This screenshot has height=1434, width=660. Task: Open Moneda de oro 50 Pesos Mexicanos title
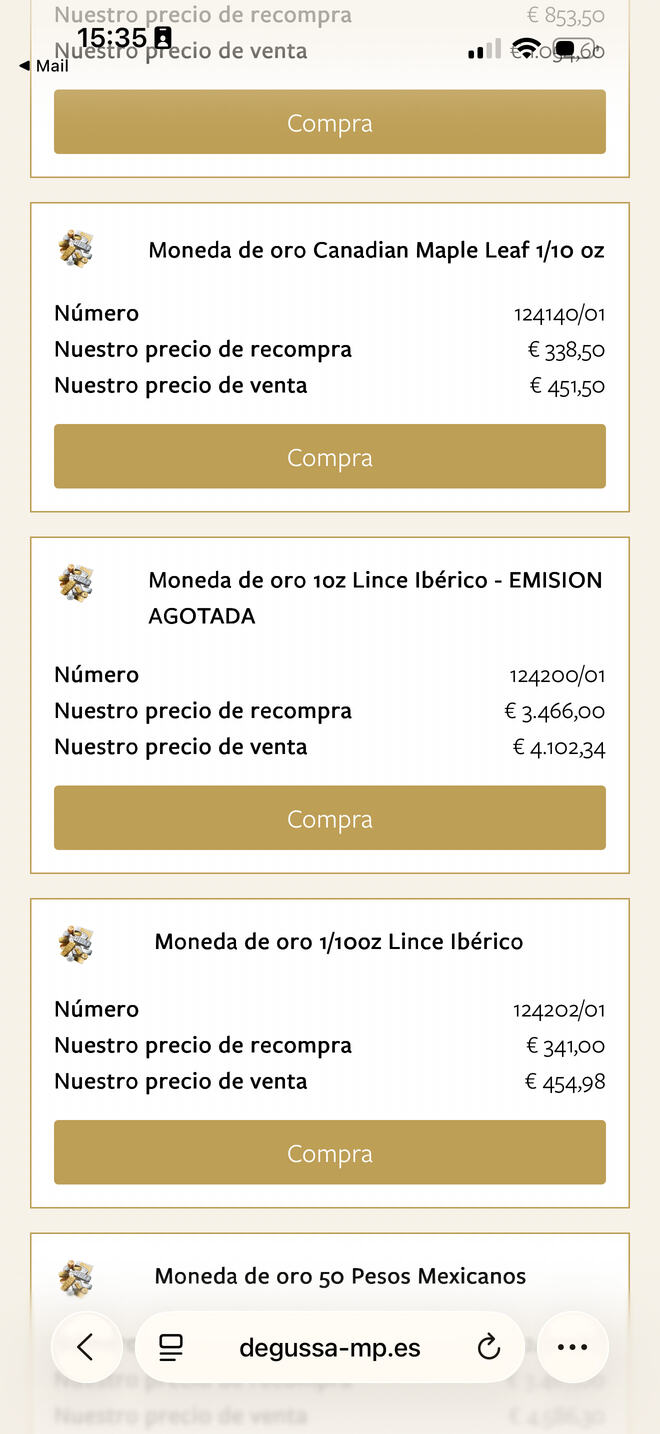[340, 1277]
